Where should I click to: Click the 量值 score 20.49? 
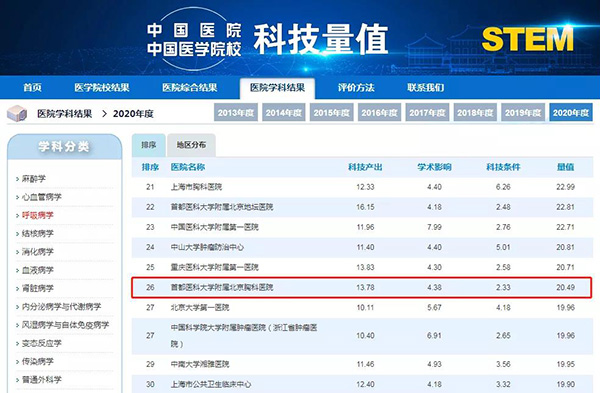pyautogui.click(x=566, y=287)
